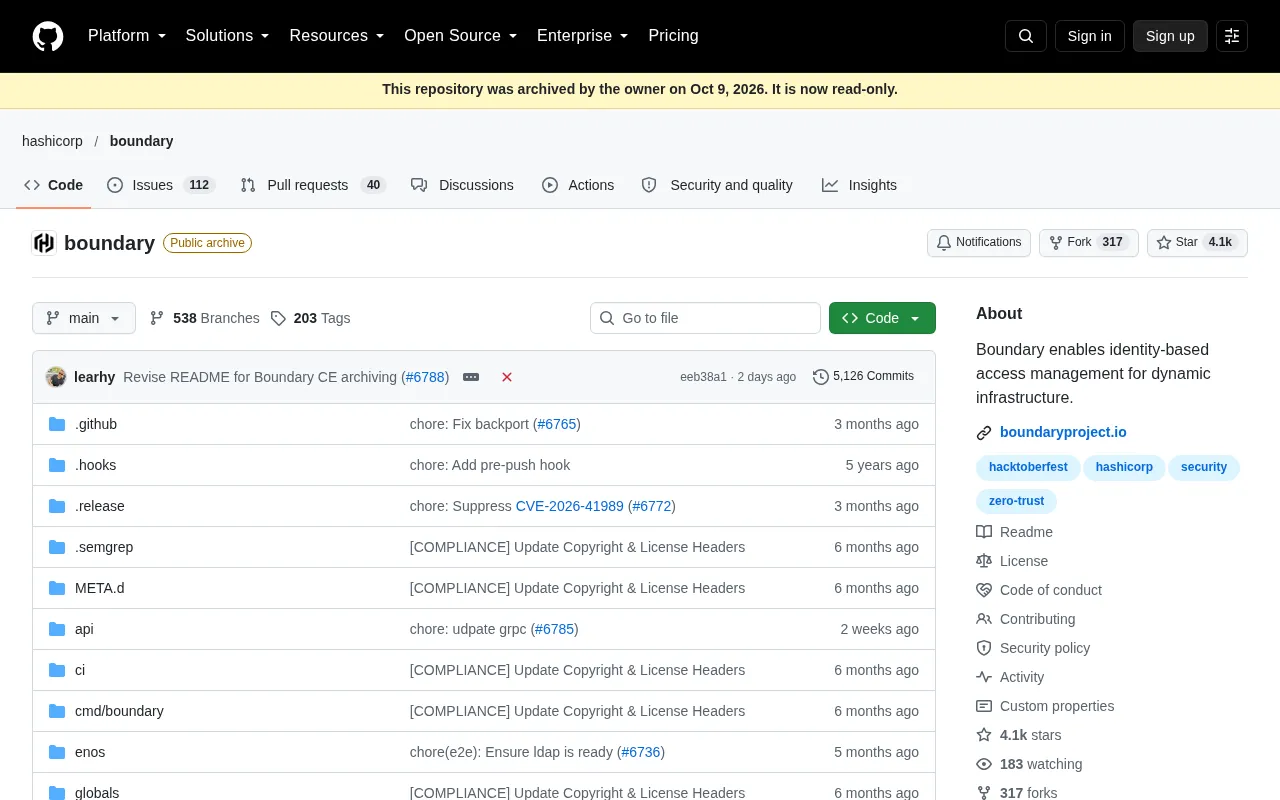The height and width of the screenshot is (800, 1280).
Task: Click the enos folder icon
Action: [57, 752]
